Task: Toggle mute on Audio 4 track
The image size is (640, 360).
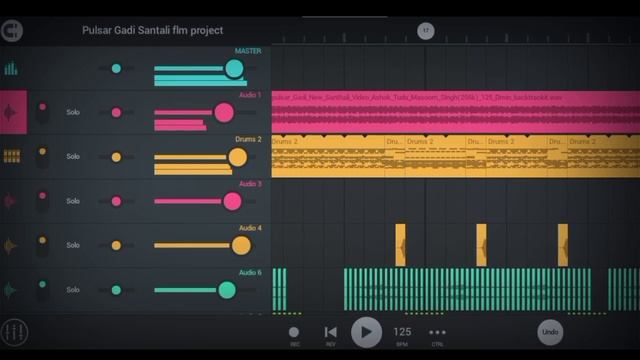Action: (42, 245)
